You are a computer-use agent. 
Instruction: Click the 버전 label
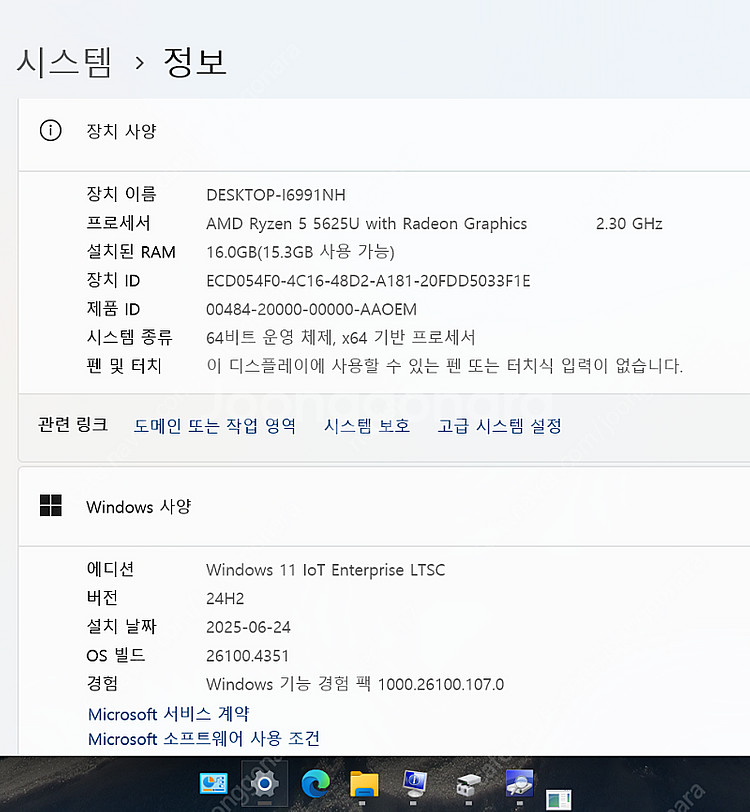pyautogui.click(x=102, y=598)
